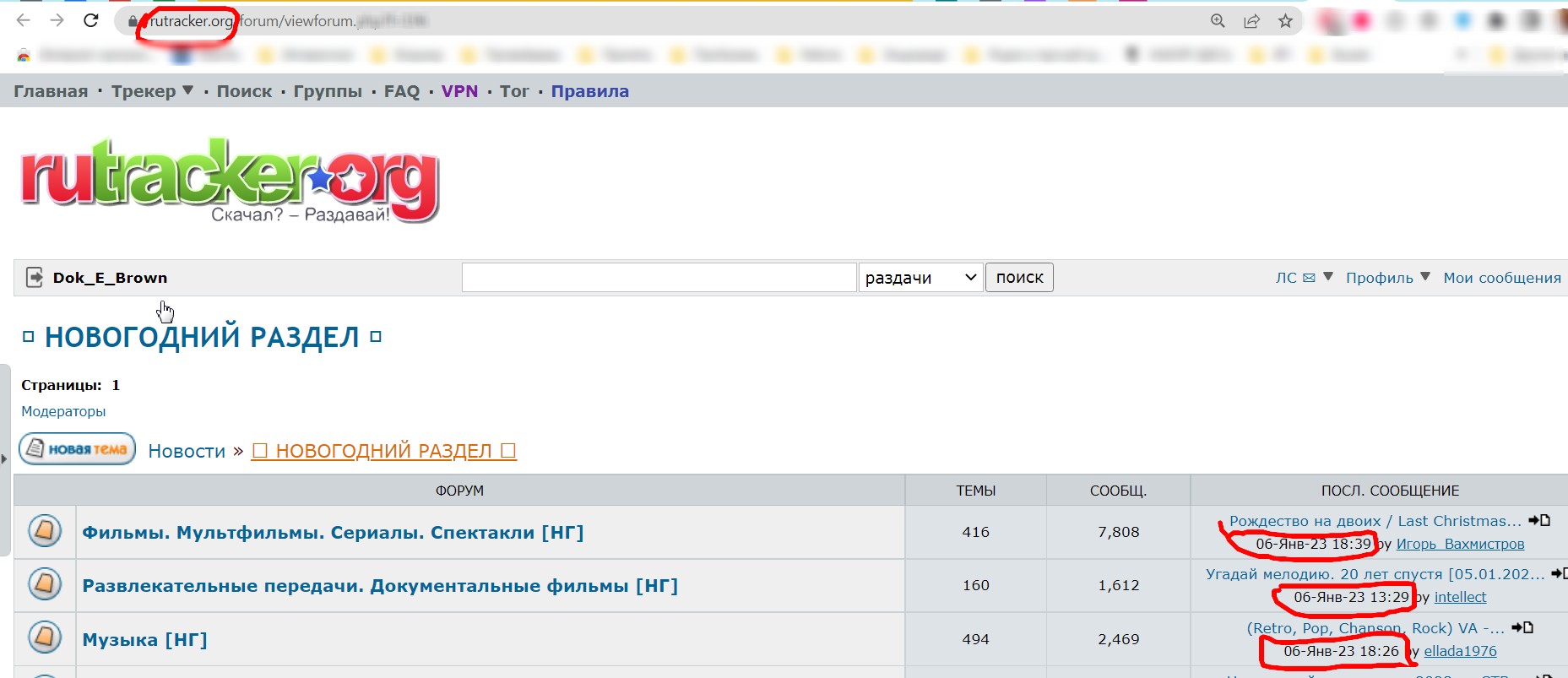Click the Страницы: 1 page indicator
The height and width of the screenshot is (678, 1568).
pyautogui.click(x=70, y=385)
